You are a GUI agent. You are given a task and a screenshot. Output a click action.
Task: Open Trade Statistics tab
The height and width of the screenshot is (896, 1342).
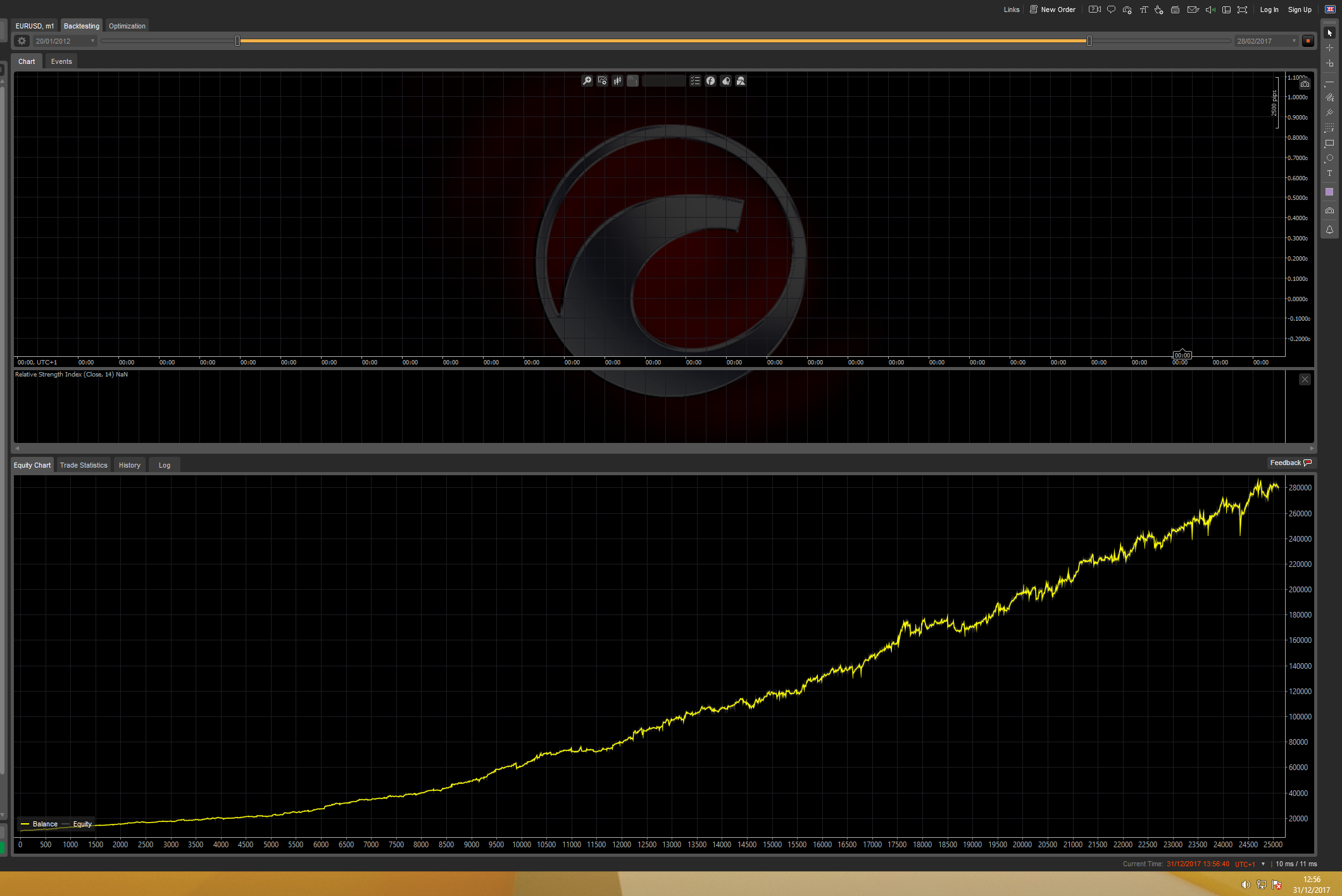point(84,465)
